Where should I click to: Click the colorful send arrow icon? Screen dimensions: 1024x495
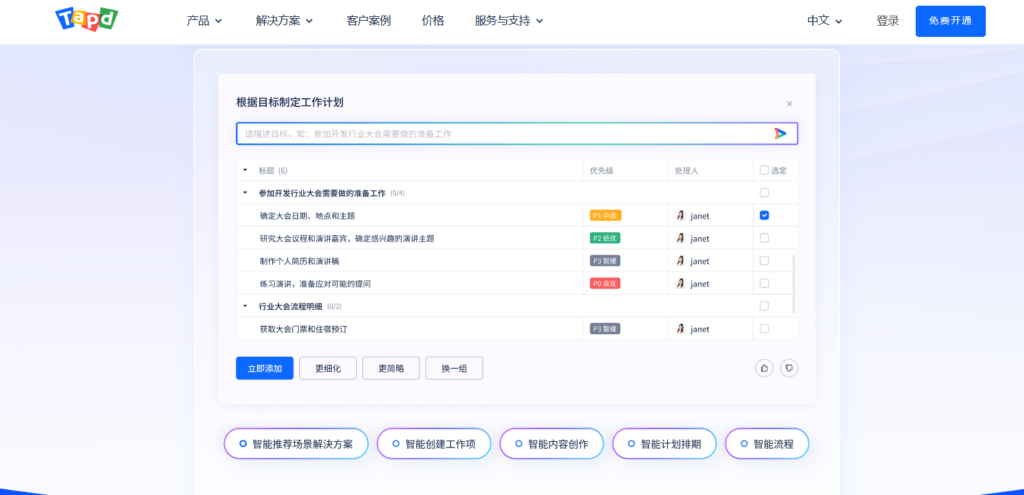point(780,133)
